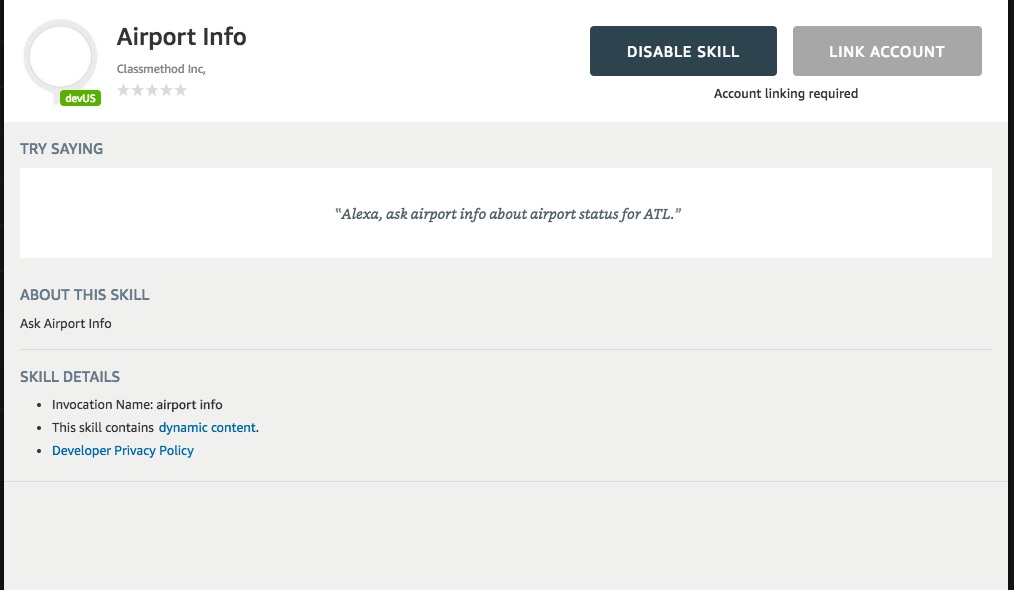
Task: Click the Invocation Name airport info line
Action: [137, 404]
